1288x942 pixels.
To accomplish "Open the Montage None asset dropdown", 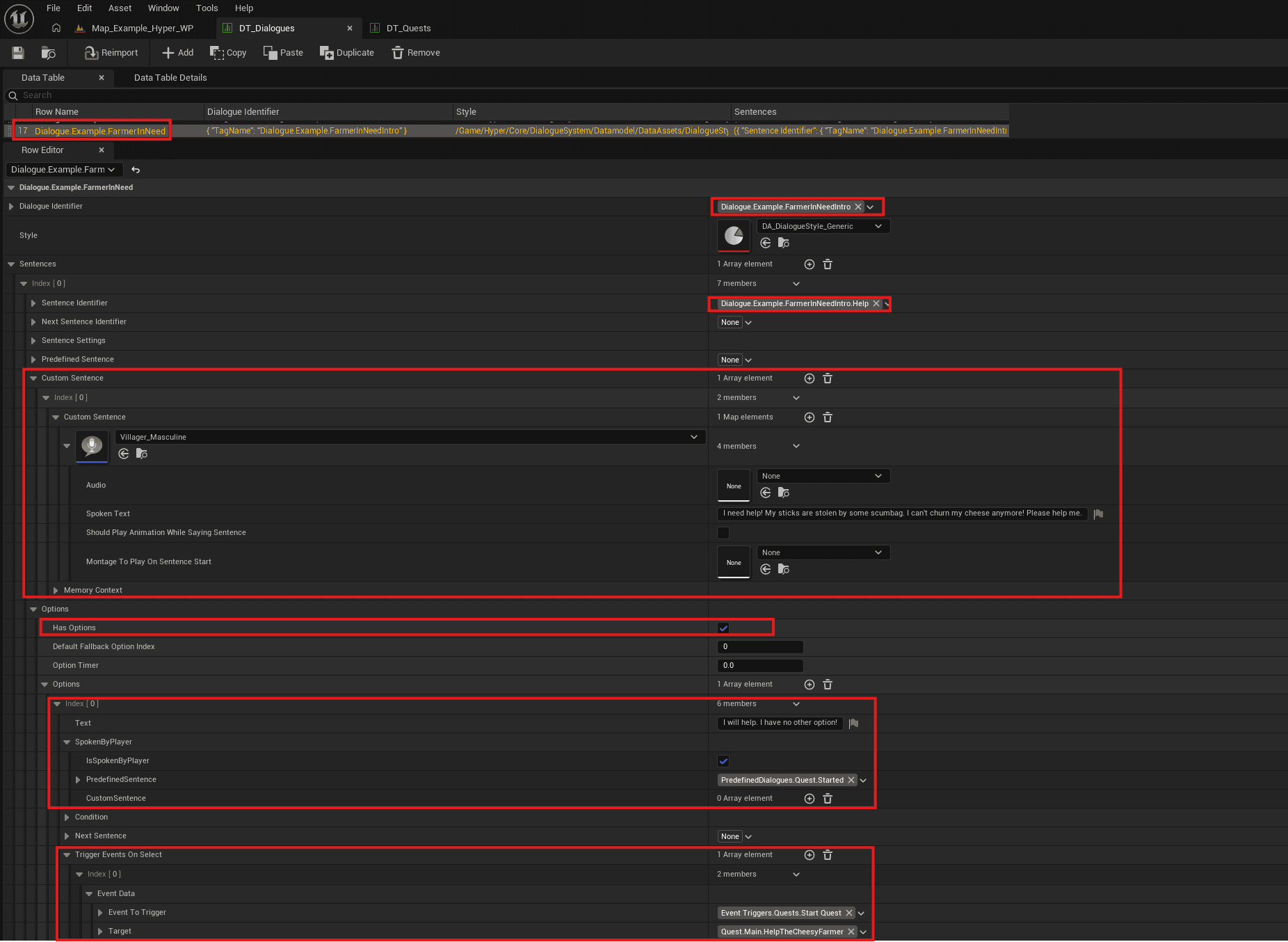I will [x=823, y=552].
